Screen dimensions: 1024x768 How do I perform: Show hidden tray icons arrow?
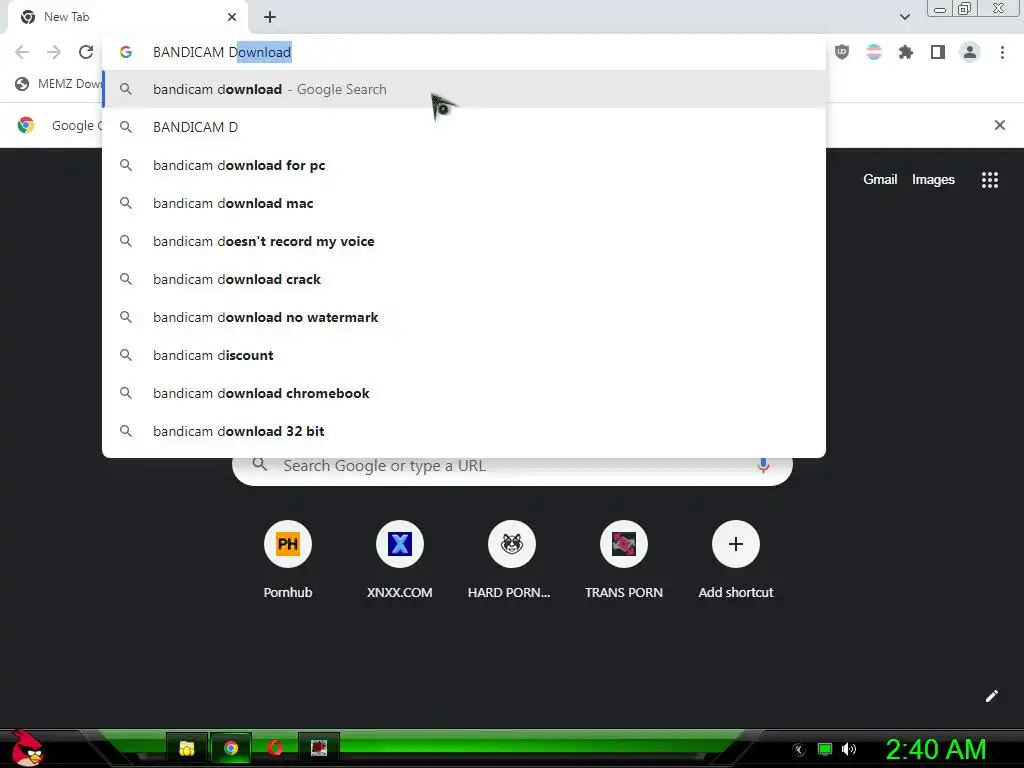pos(799,750)
